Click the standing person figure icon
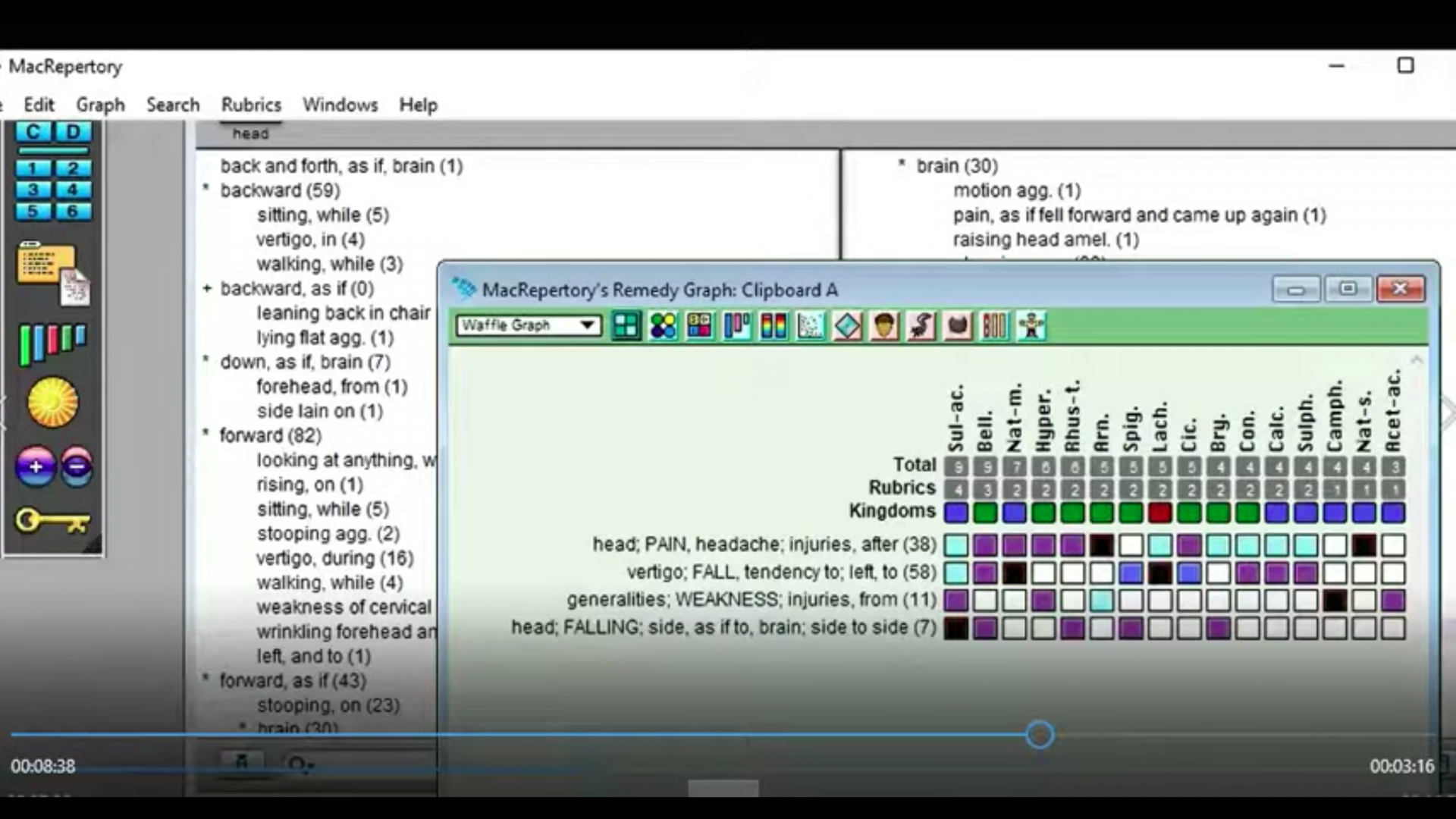Image resolution: width=1456 pixels, height=819 pixels. tap(1031, 326)
